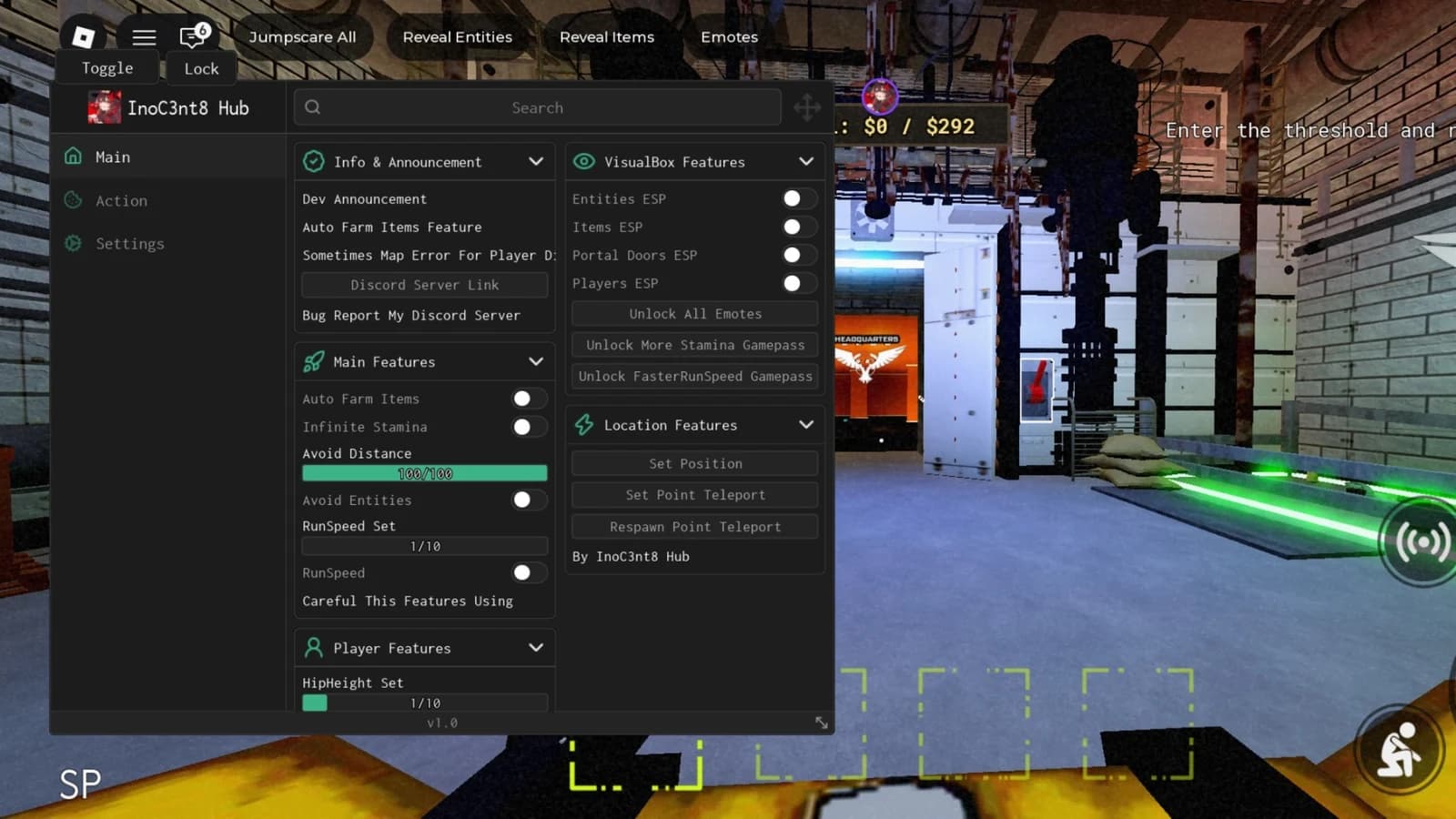
Task: Toggle Items ESP switch
Action: [798, 227]
